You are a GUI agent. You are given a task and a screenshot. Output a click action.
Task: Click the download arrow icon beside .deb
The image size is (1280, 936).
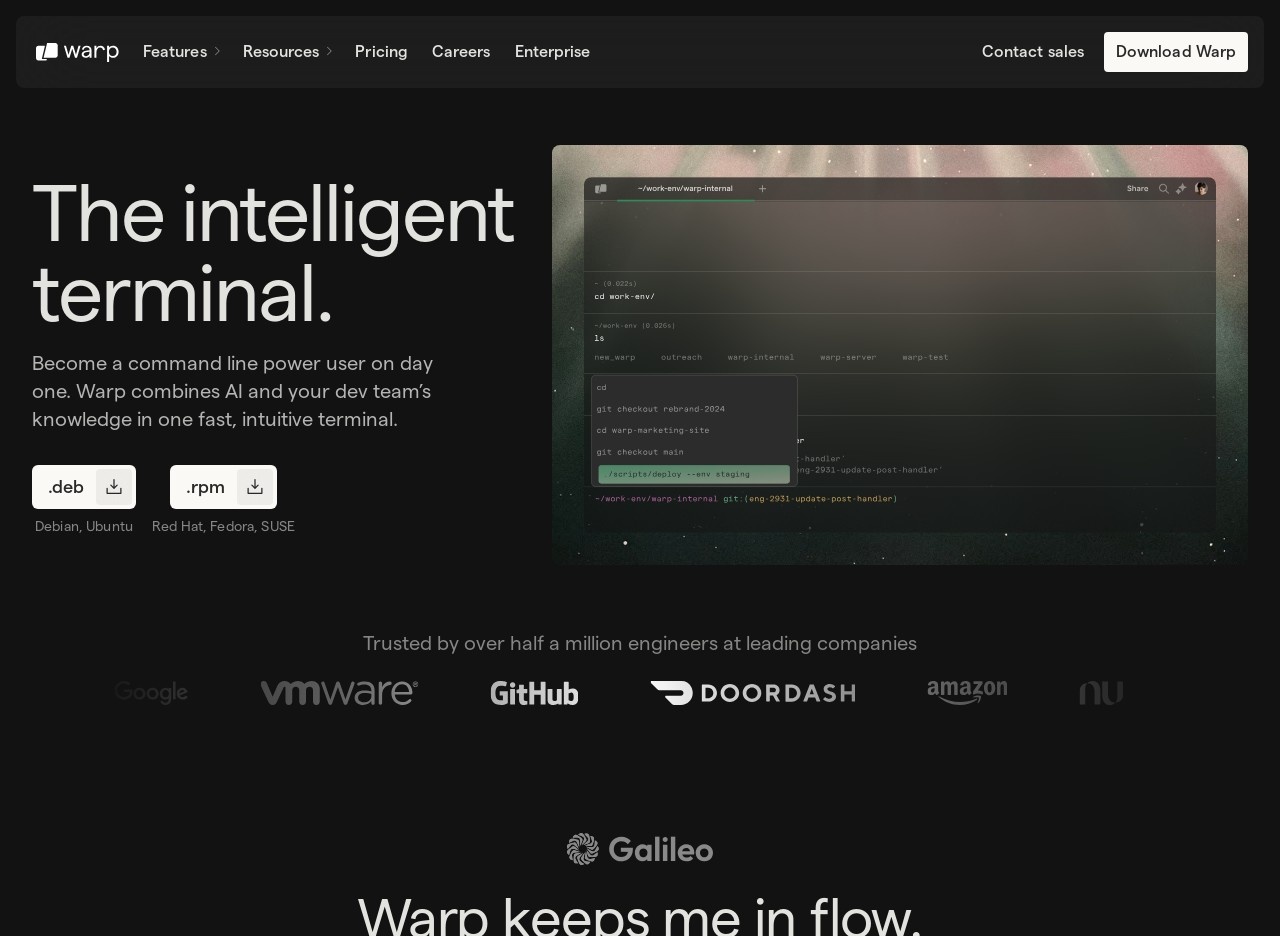coord(114,487)
